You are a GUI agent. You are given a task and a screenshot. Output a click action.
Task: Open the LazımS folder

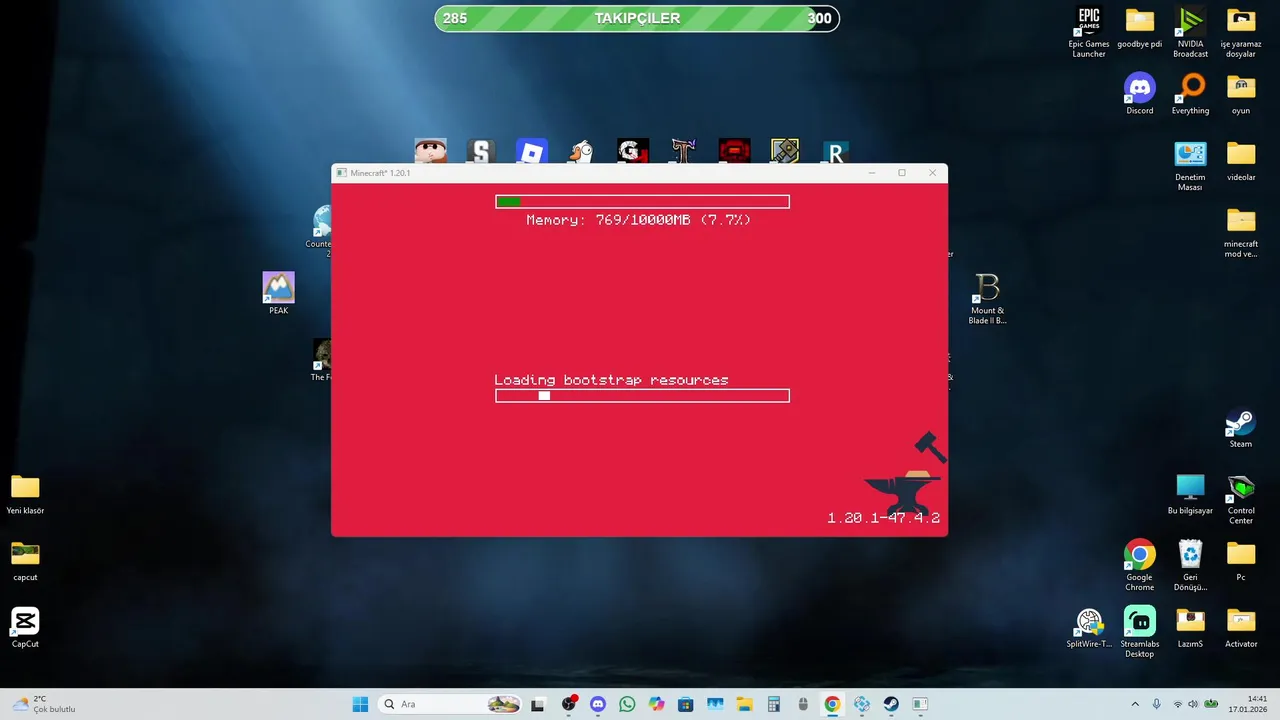pos(1190,628)
